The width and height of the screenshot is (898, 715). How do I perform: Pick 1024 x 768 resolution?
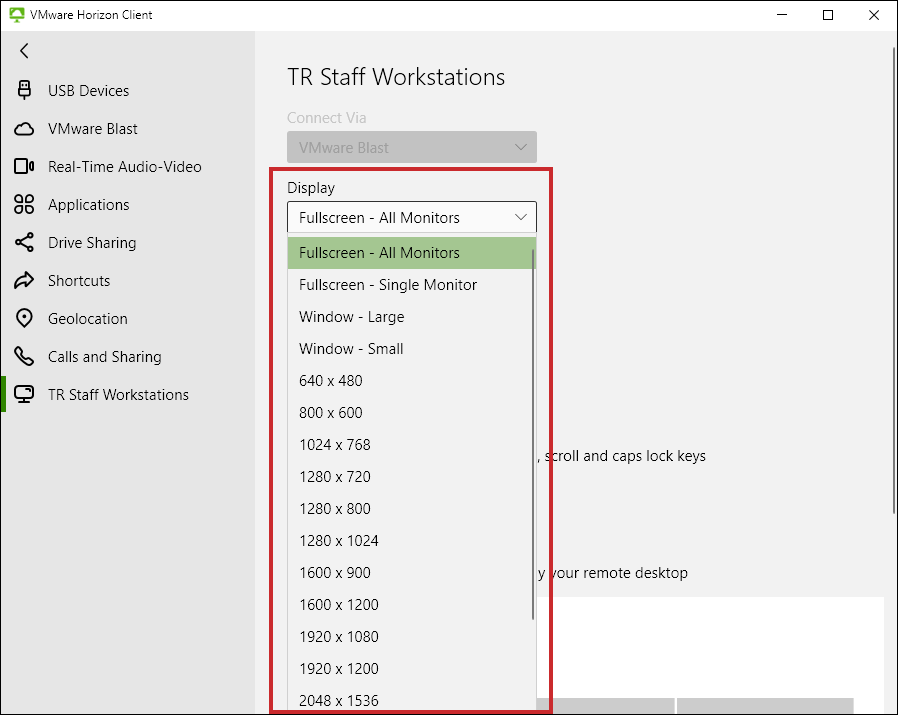click(410, 445)
